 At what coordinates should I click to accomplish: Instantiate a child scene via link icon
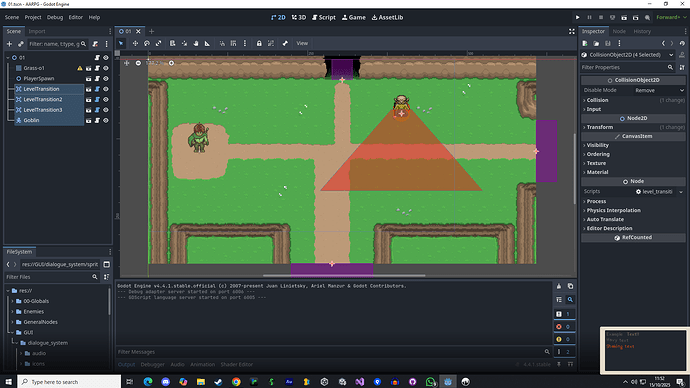21,44
